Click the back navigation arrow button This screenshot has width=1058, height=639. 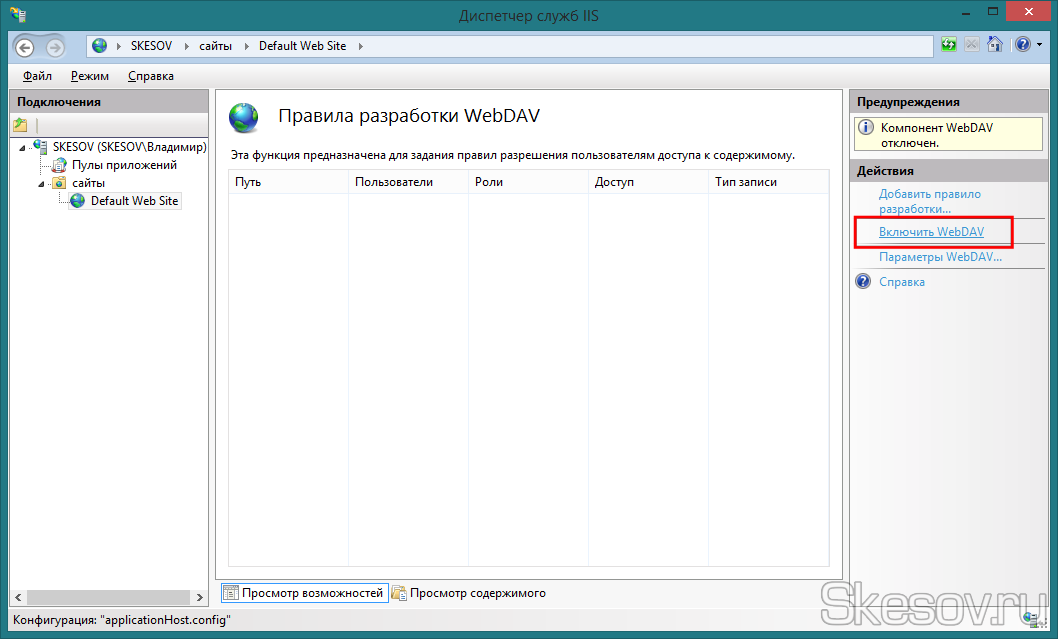(x=25, y=47)
